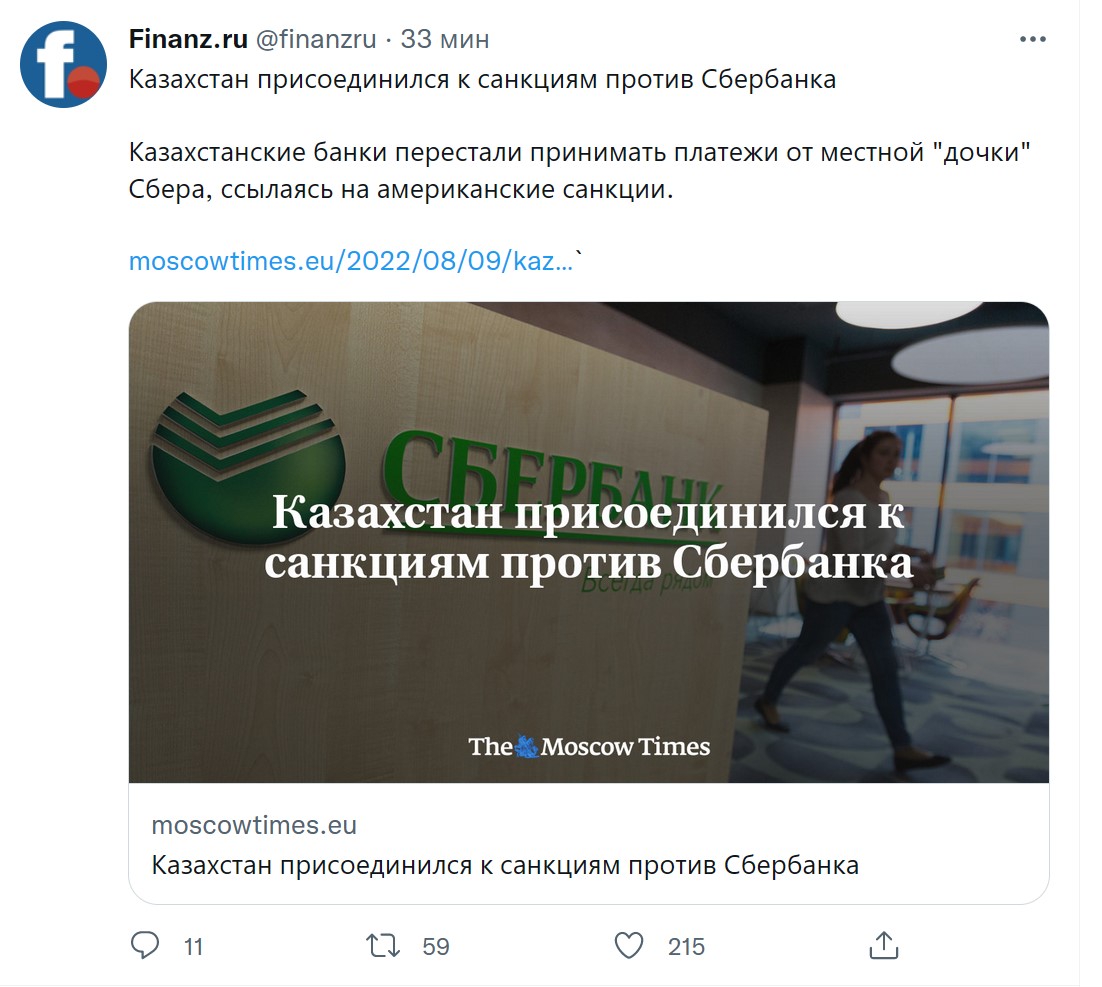1102x987 pixels.
Task: Retweet using the arrows icon
Action: point(383,946)
